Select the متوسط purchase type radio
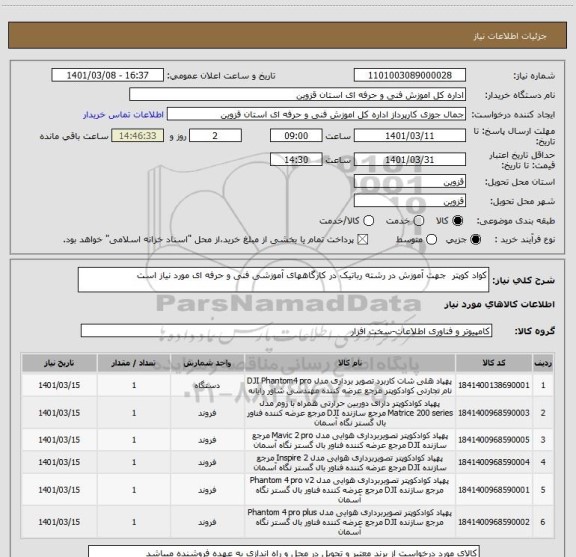 431,240
